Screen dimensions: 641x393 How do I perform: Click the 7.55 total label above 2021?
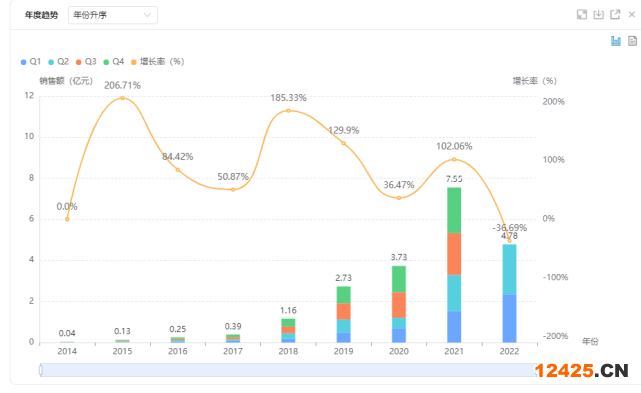[454, 179]
